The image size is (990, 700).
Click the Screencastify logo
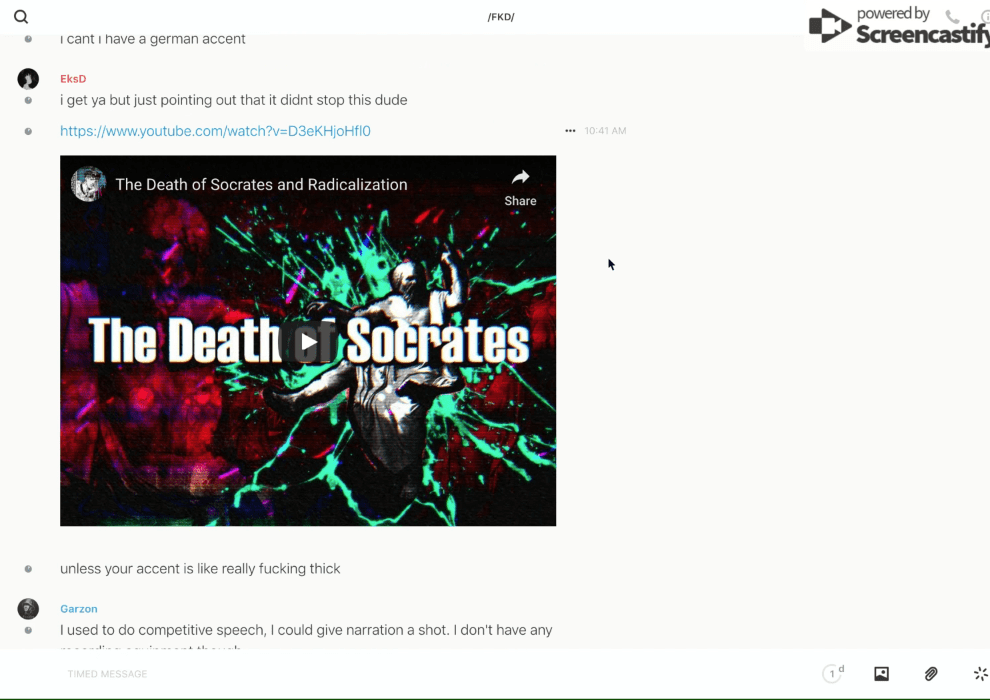[897, 27]
